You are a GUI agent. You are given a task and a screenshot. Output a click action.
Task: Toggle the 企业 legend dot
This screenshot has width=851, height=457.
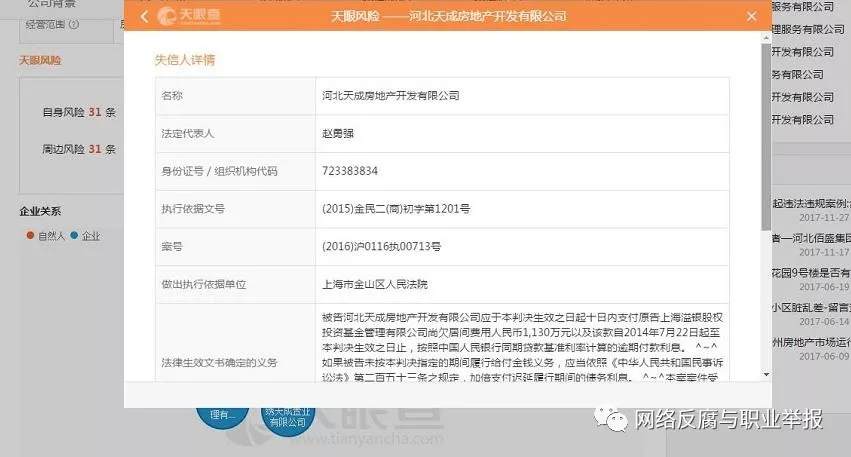coord(74,236)
